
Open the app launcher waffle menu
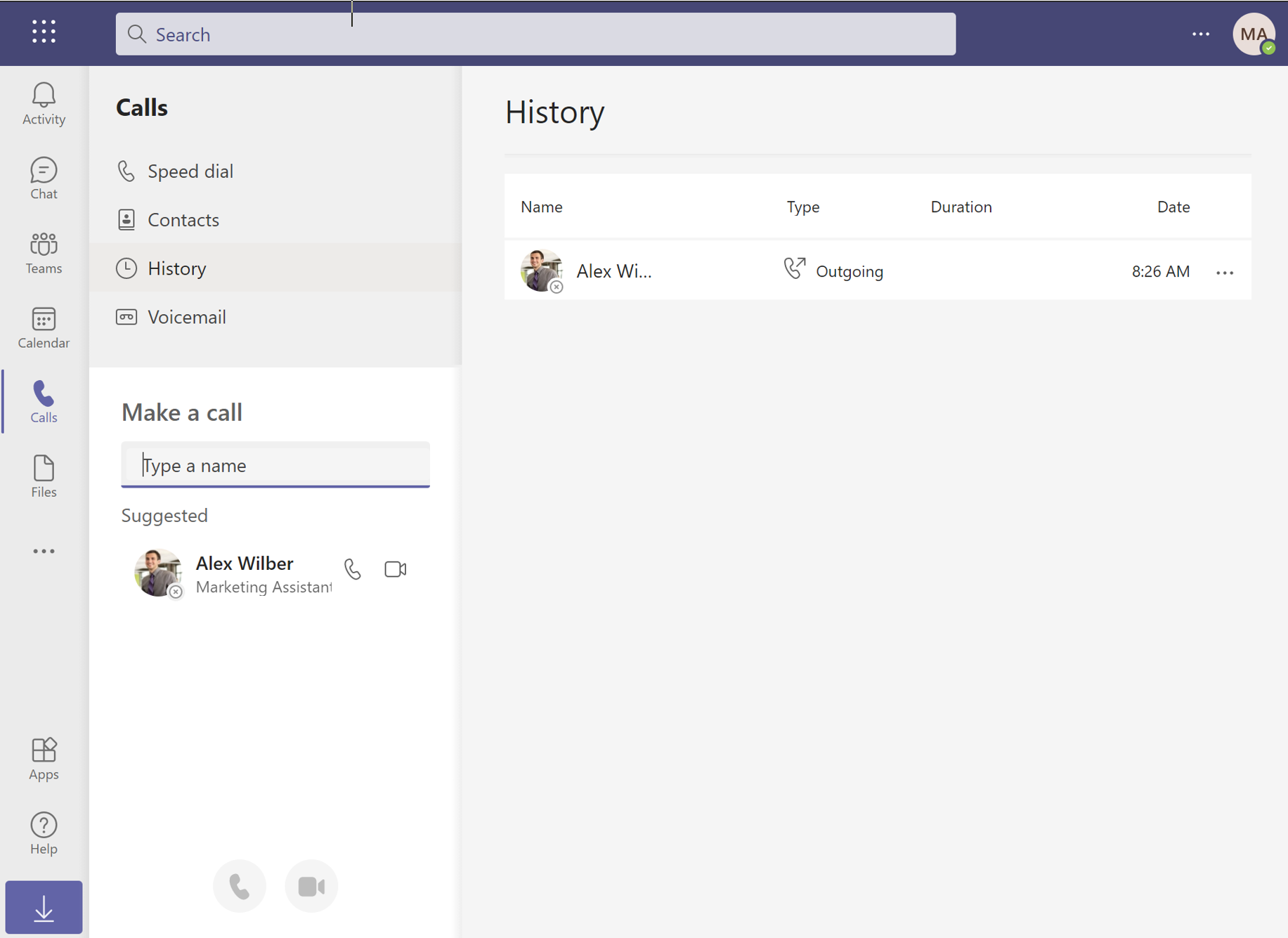[x=43, y=32]
